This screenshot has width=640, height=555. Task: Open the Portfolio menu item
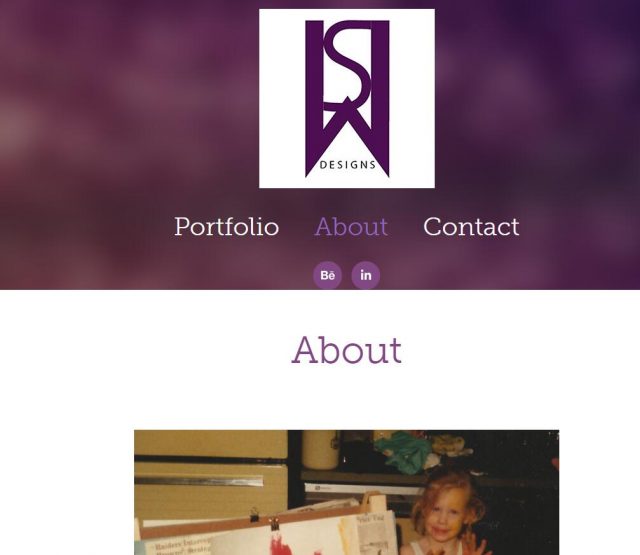(x=227, y=226)
